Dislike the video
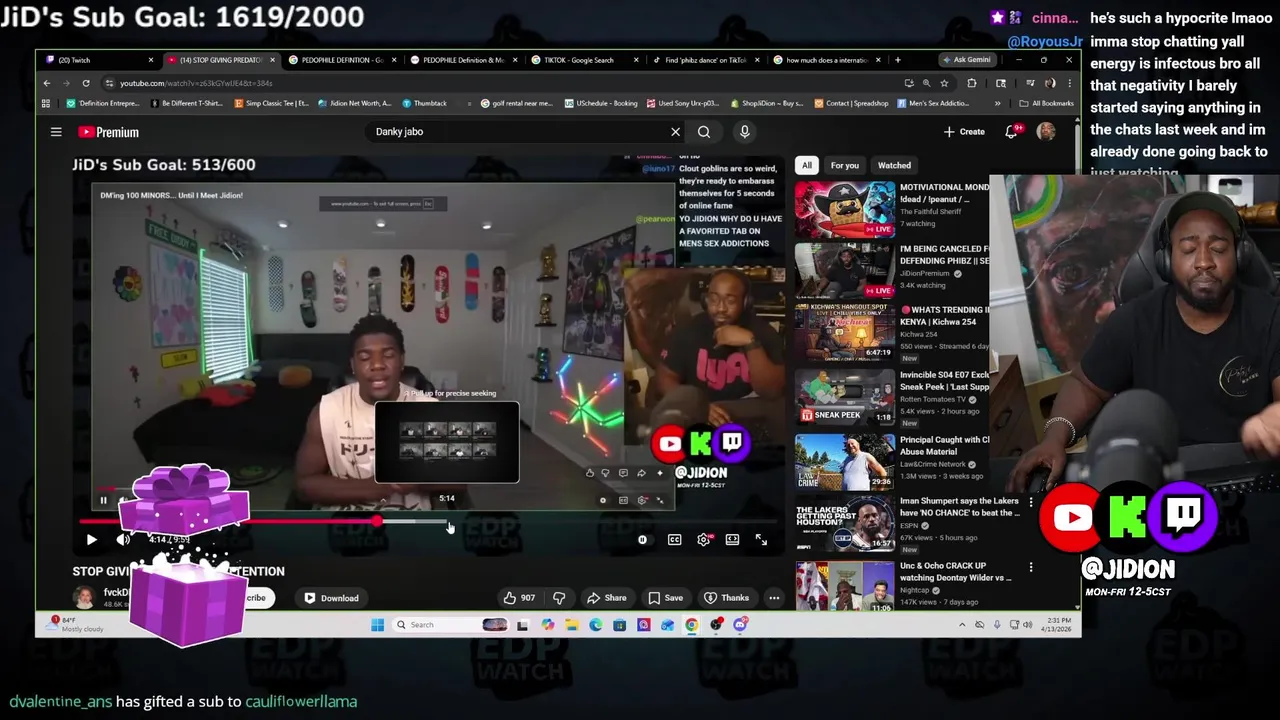This screenshot has width=1280, height=720. (x=559, y=598)
